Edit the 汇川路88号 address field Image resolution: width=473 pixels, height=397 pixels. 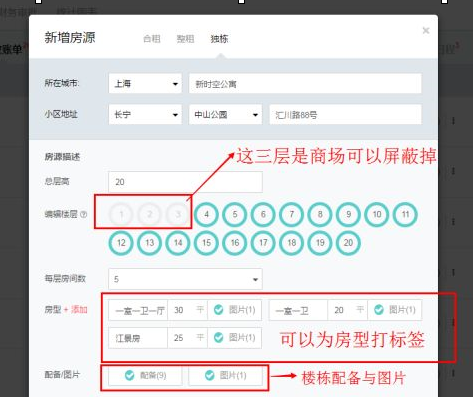345,114
